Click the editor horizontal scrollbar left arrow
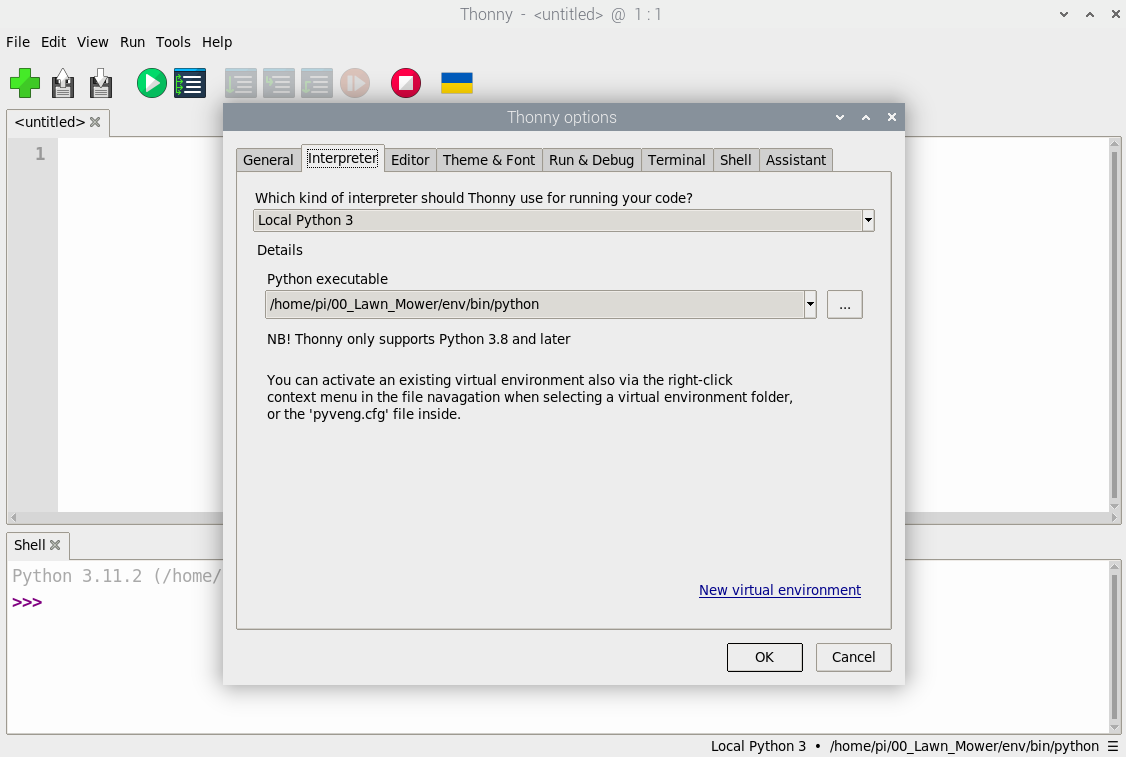 coord(13,518)
